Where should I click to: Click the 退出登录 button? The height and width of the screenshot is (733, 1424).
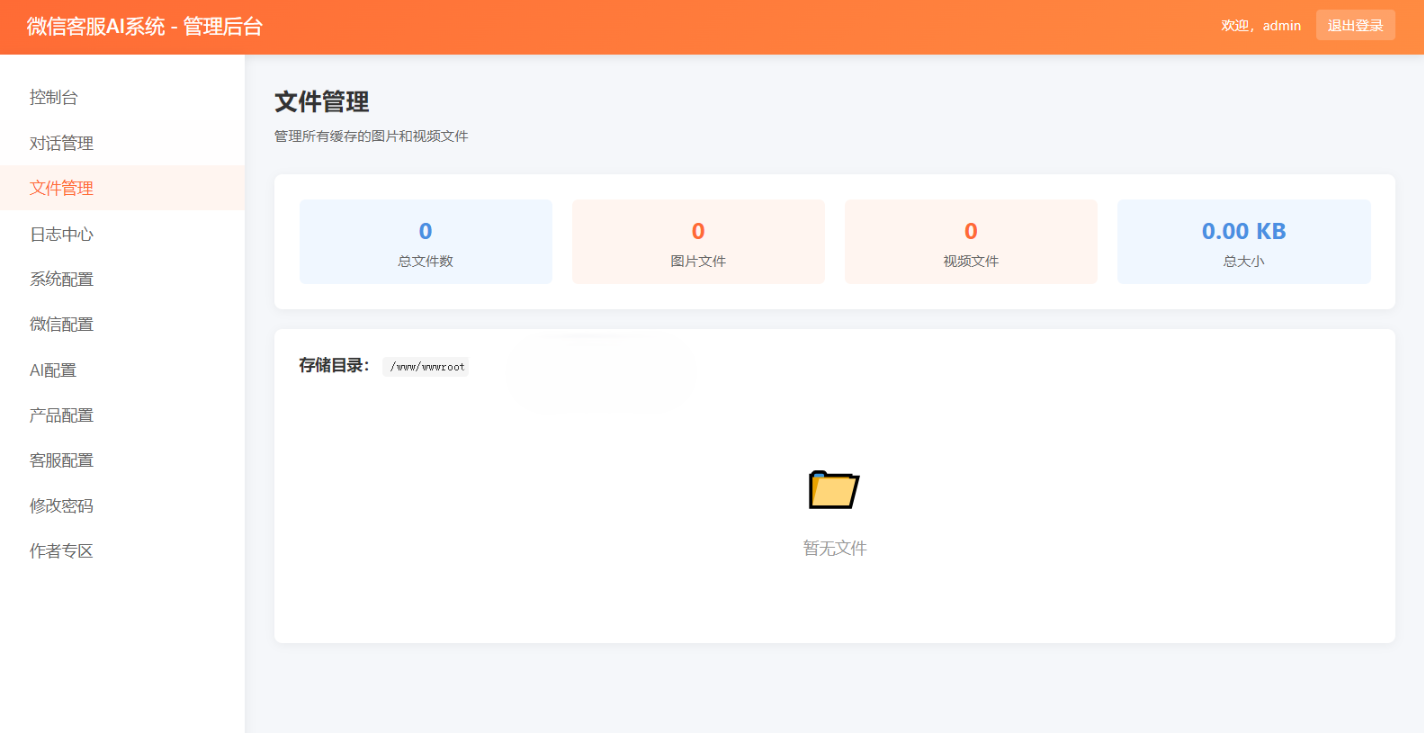(x=1355, y=26)
